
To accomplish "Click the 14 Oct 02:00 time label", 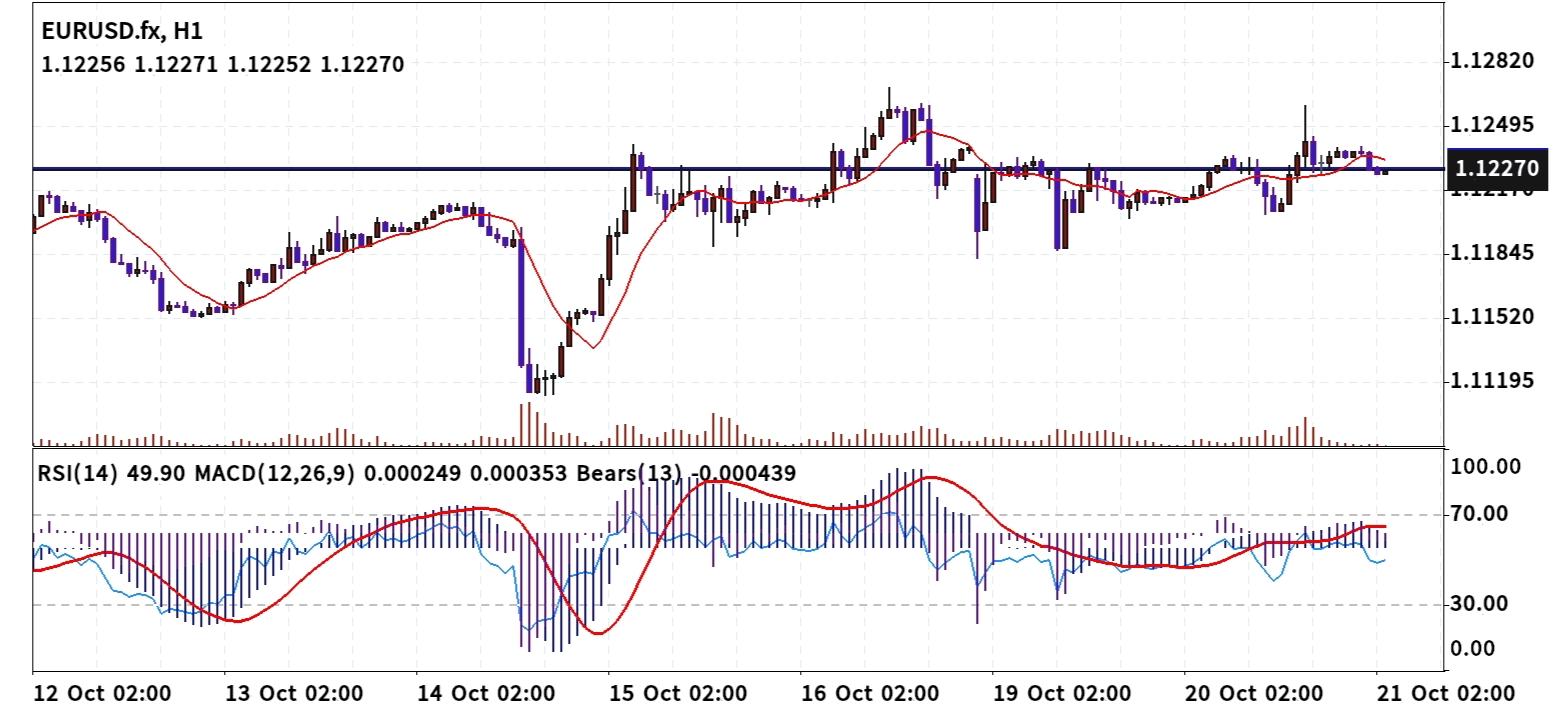I will pyautogui.click(x=484, y=694).
